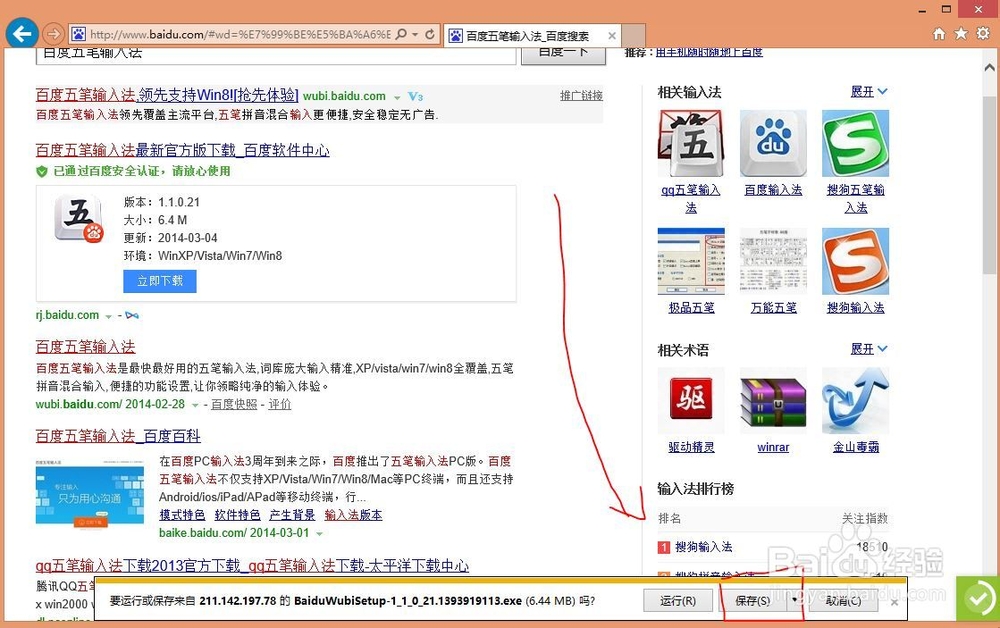The width and height of the screenshot is (1000, 628).
Task: Open 搜狗输入法 in the ranking list
Action: [703, 547]
